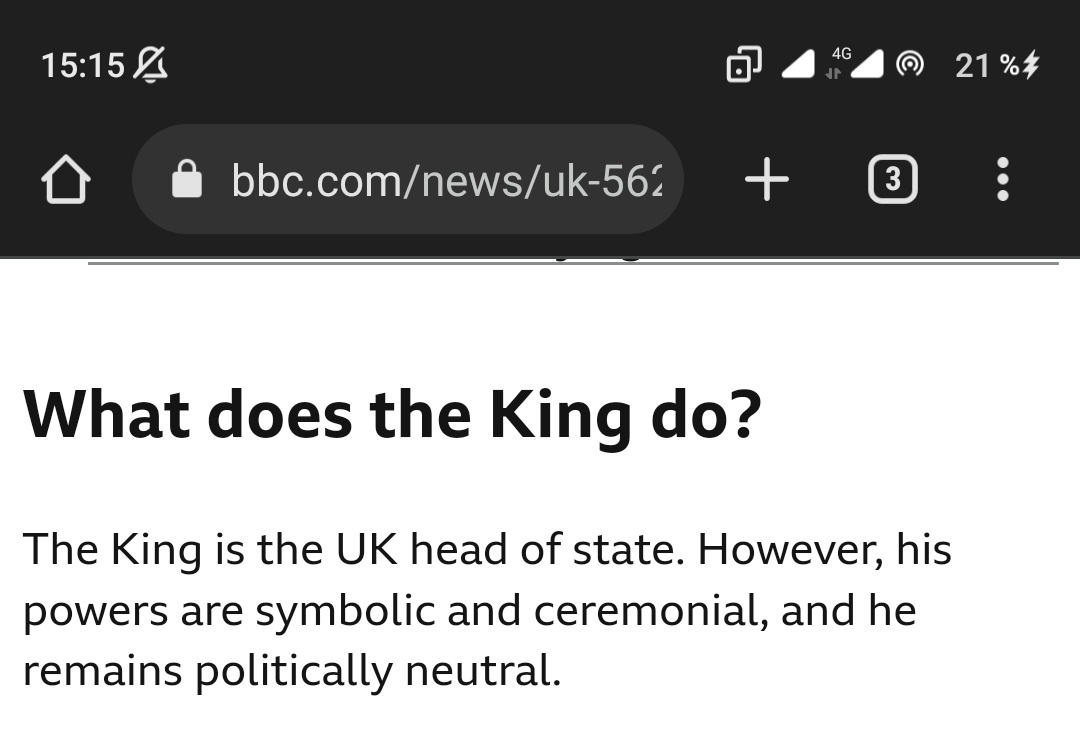Tap the overlapping-squares status icon left of signal
The width and height of the screenshot is (1080, 737).
[x=743, y=65]
